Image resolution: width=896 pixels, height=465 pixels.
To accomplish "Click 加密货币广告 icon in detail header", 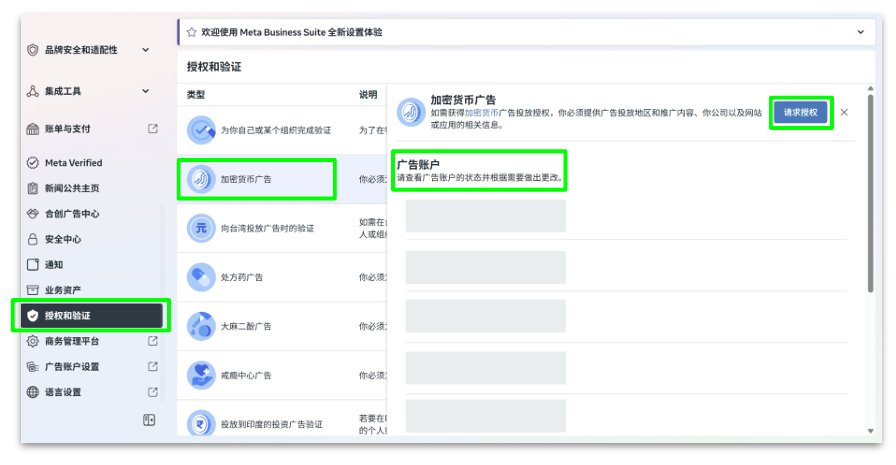I will click(x=411, y=112).
